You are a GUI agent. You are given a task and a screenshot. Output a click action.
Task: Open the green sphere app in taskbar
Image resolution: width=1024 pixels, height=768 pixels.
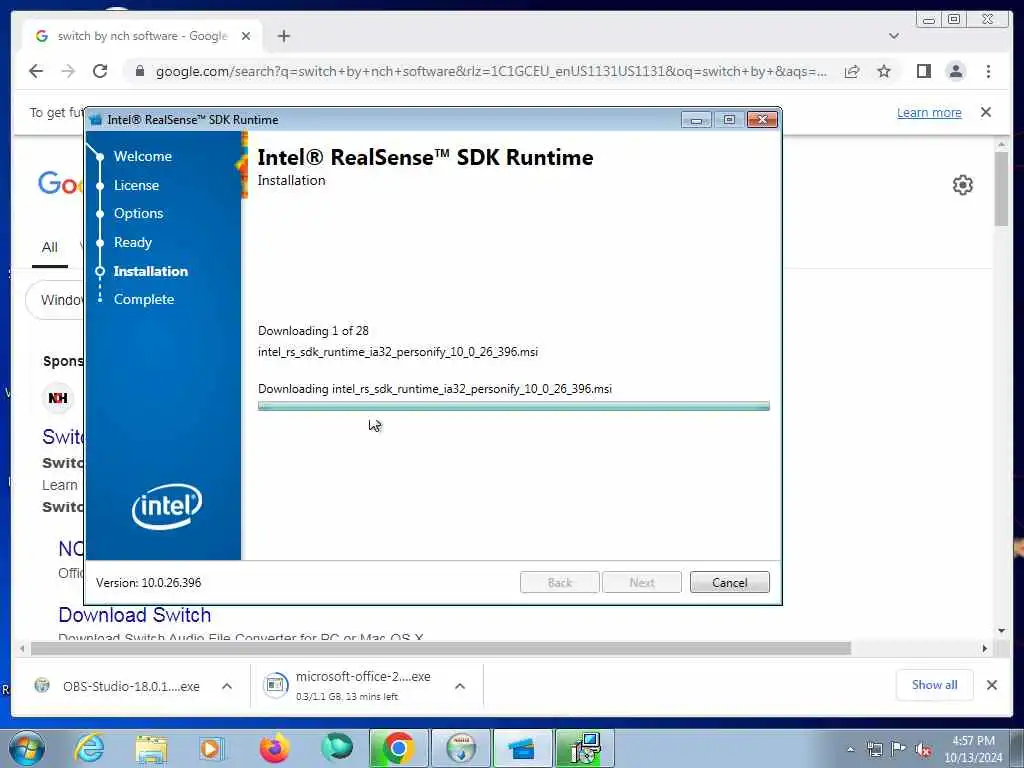[x=337, y=748]
